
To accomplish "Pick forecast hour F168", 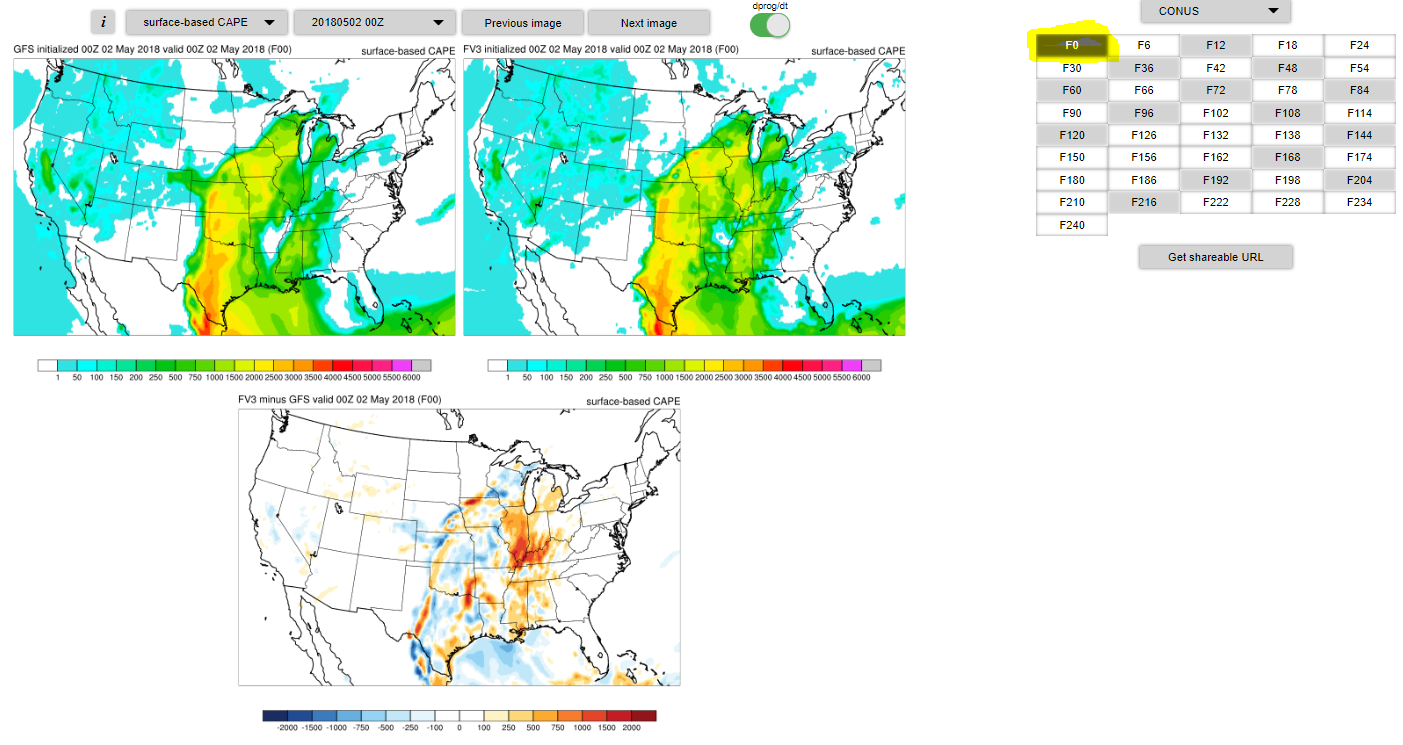I will [x=1287, y=157].
